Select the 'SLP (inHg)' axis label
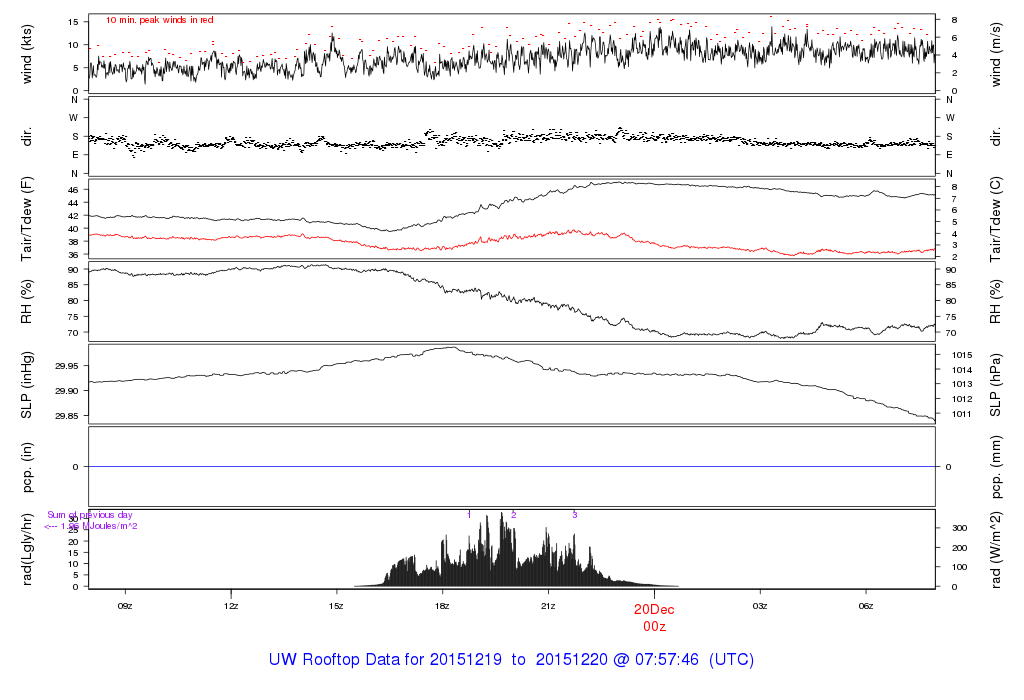This screenshot has width=1024, height=700. [26, 385]
